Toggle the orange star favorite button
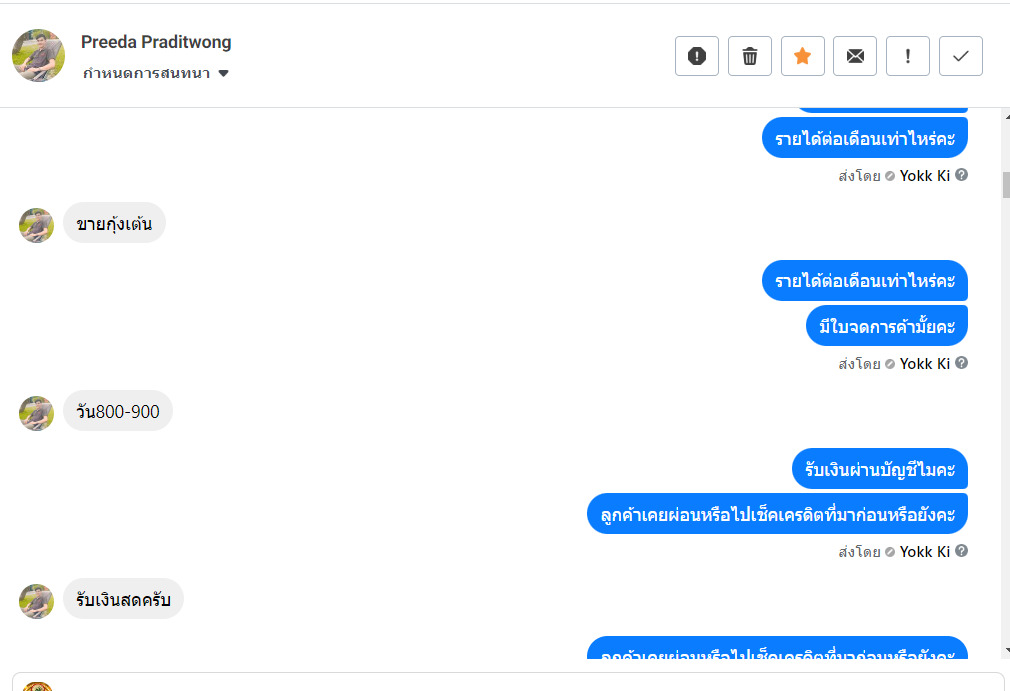 [802, 56]
